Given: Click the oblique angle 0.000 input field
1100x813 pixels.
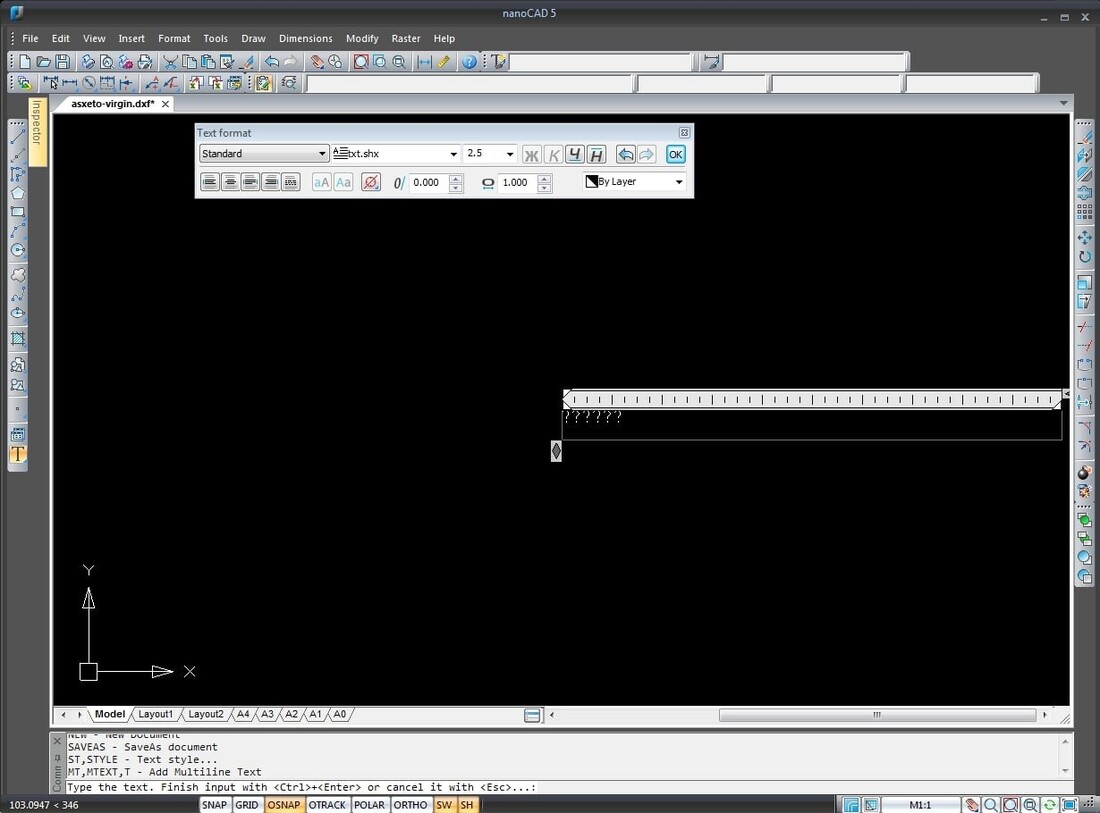Looking at the screenshot, I should (x=427, y=183).
